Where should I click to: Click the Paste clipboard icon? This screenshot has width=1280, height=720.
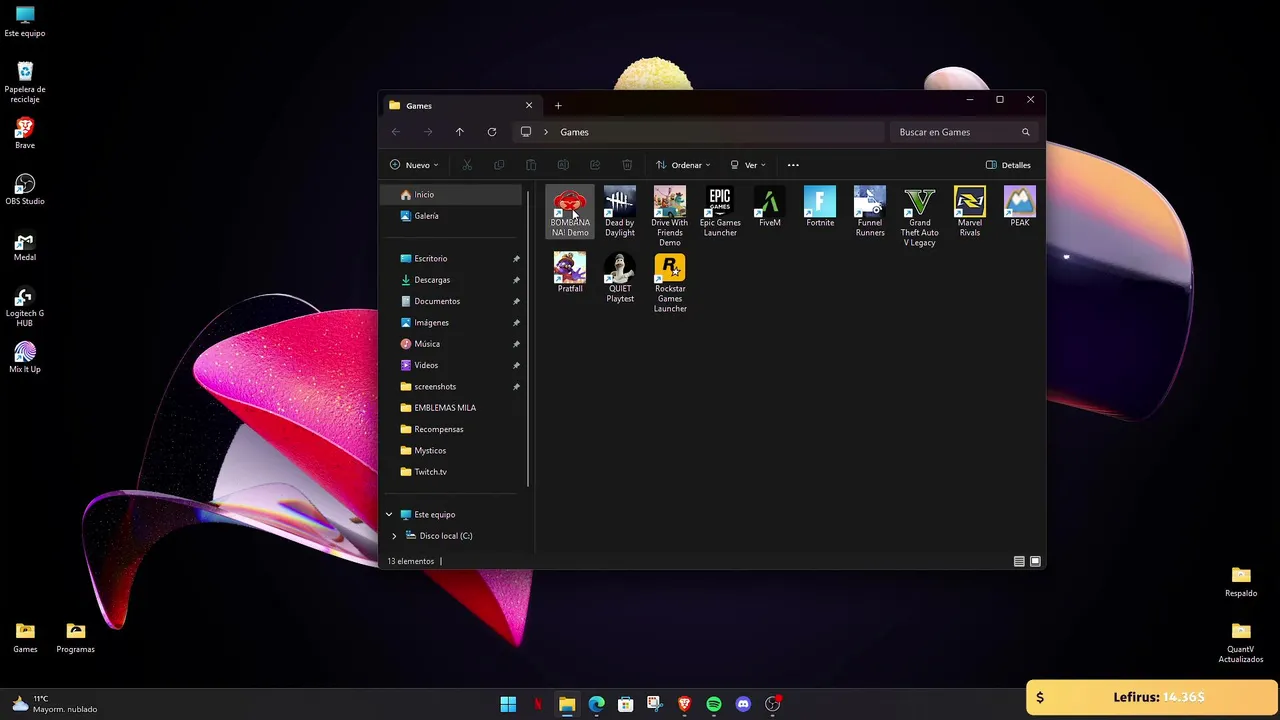[531, 165]
